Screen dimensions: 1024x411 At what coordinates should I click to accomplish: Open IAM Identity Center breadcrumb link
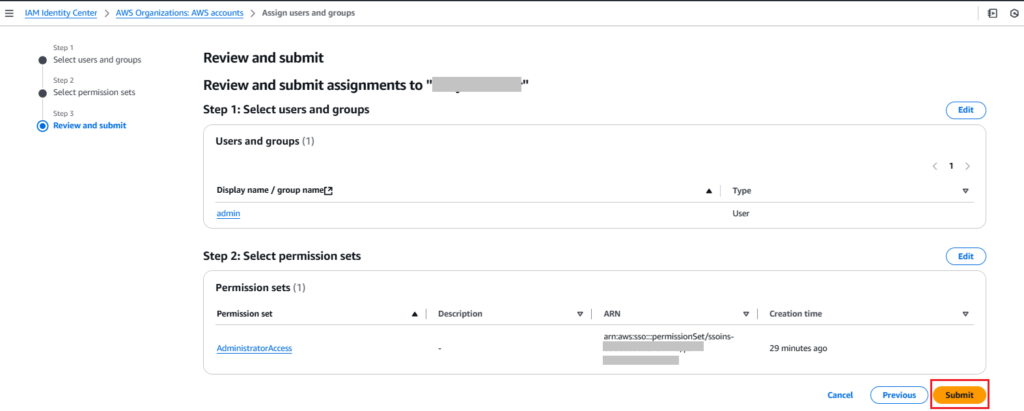pyautogui.click(x=61, y=13)
